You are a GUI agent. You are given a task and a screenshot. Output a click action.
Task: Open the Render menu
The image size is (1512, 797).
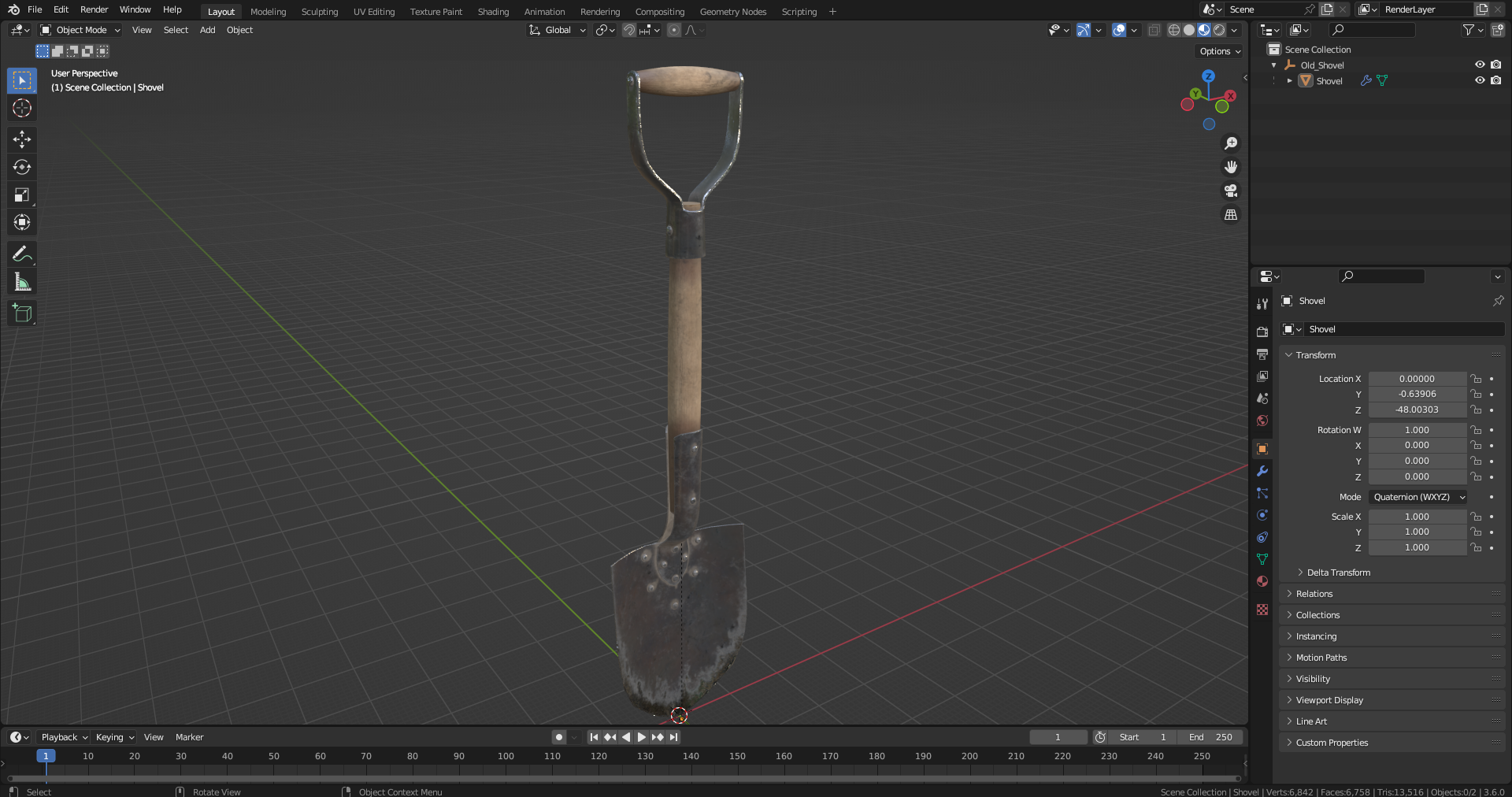click(94, 9)
